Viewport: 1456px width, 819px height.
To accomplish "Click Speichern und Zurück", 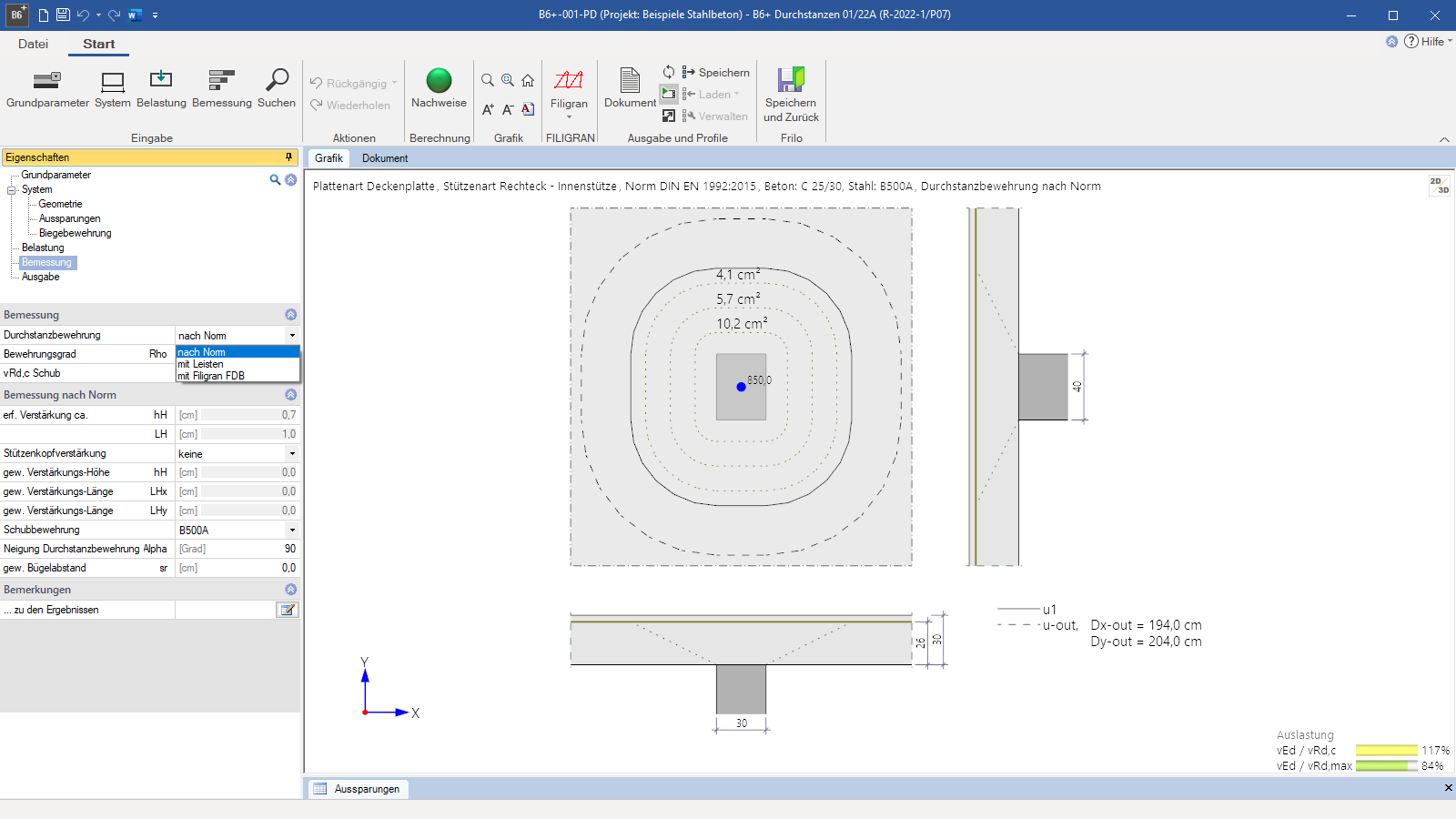I will click(791, 95).
